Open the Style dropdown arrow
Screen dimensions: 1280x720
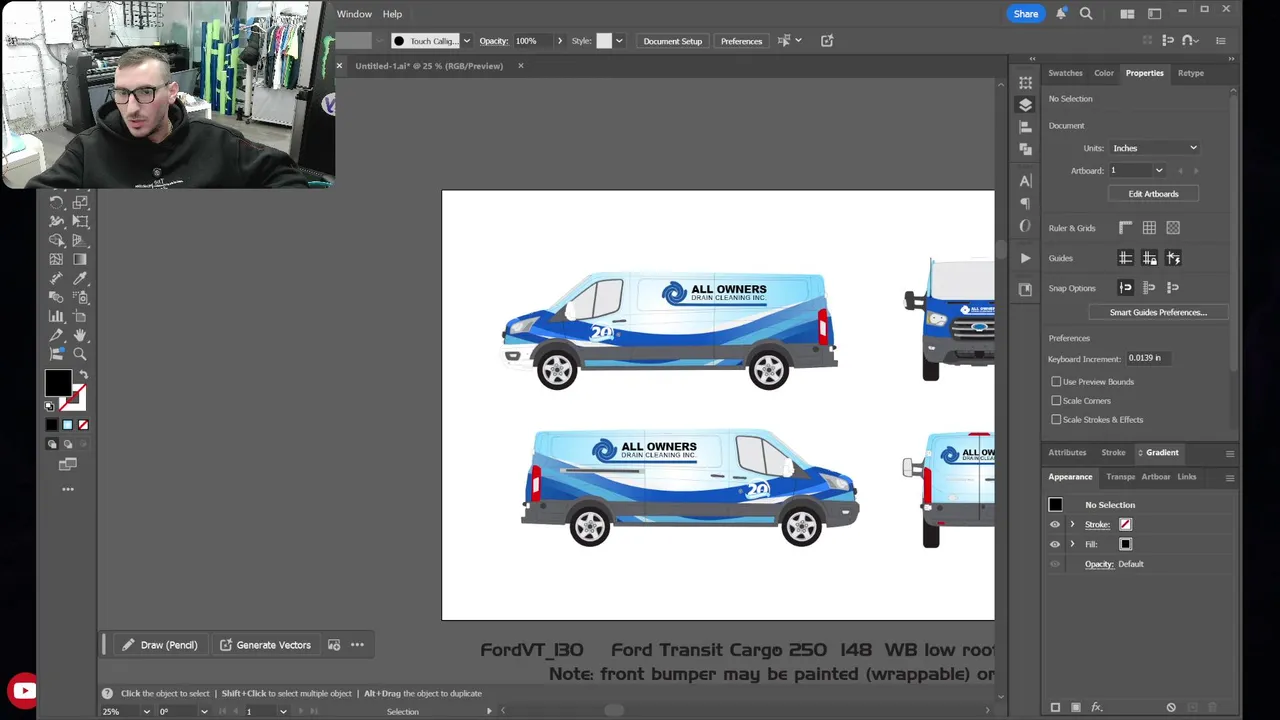tap(619, 41)
